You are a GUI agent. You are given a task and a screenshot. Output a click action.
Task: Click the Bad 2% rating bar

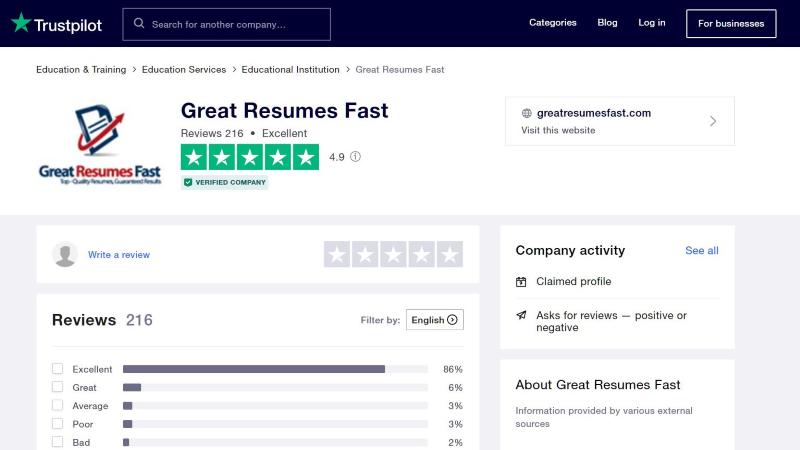coord(275,442)
